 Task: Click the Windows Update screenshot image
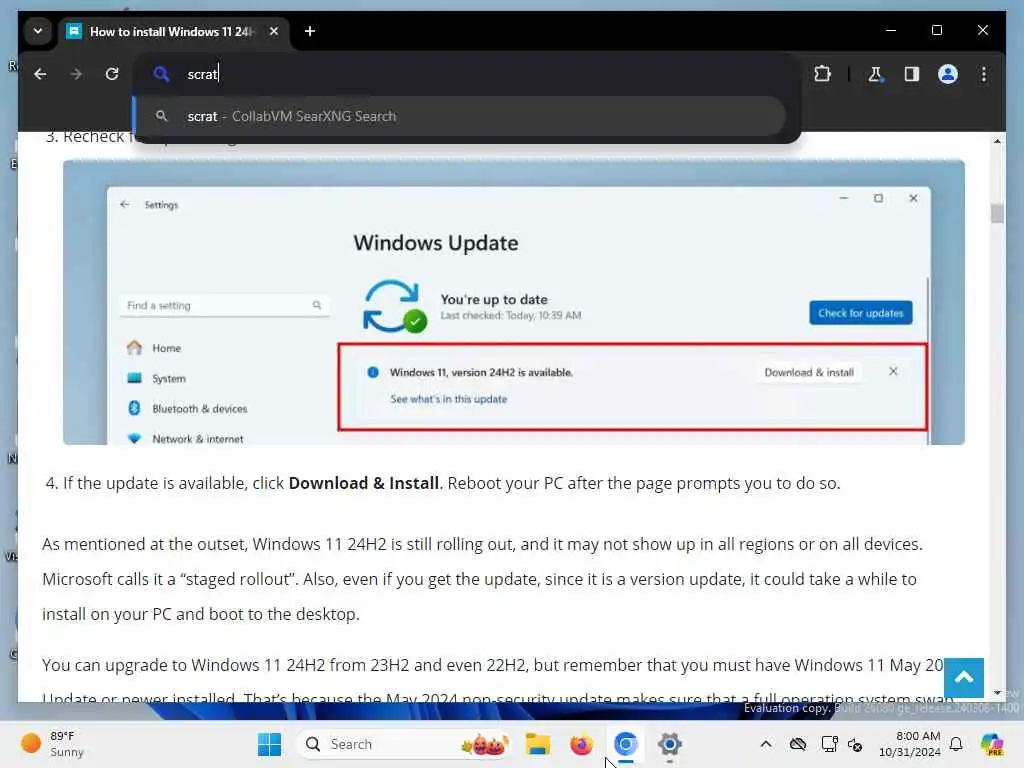pos(513,302)
